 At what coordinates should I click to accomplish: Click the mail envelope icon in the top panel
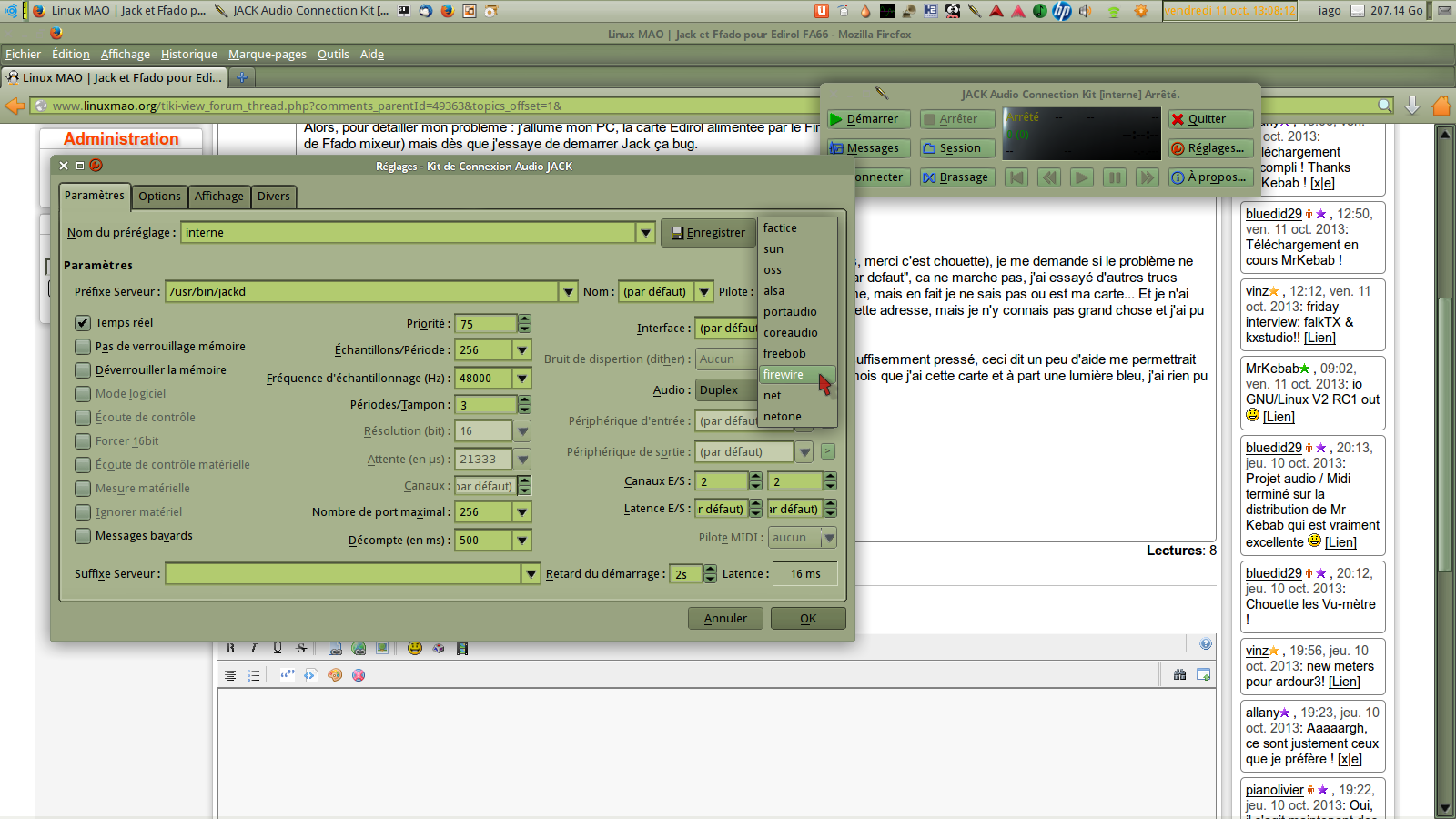tap(1445, 11)
